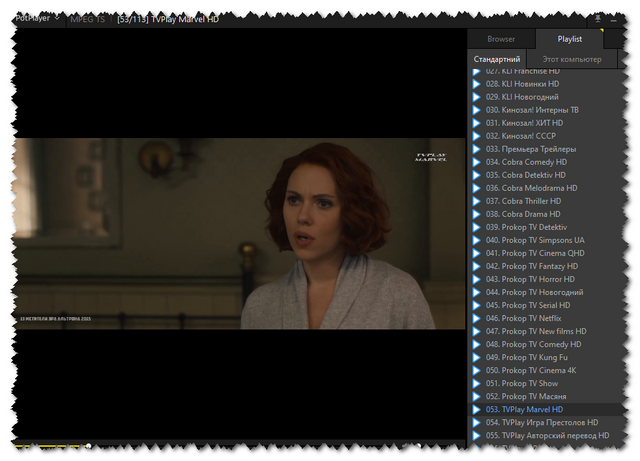This screenshot has width=640, height=461.
Task: Click play icon beside 045. Prokop TV Serial HD
Action: [476, 306]
